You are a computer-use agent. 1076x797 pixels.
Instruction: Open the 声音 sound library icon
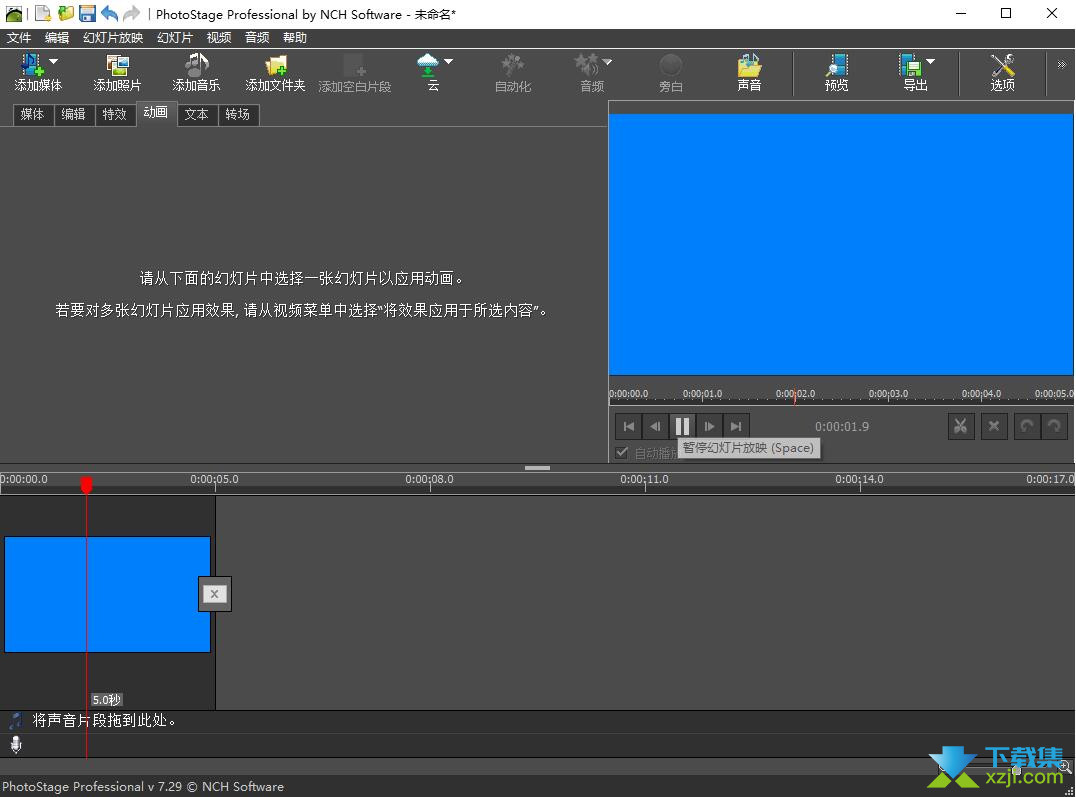tap(749, 72)
